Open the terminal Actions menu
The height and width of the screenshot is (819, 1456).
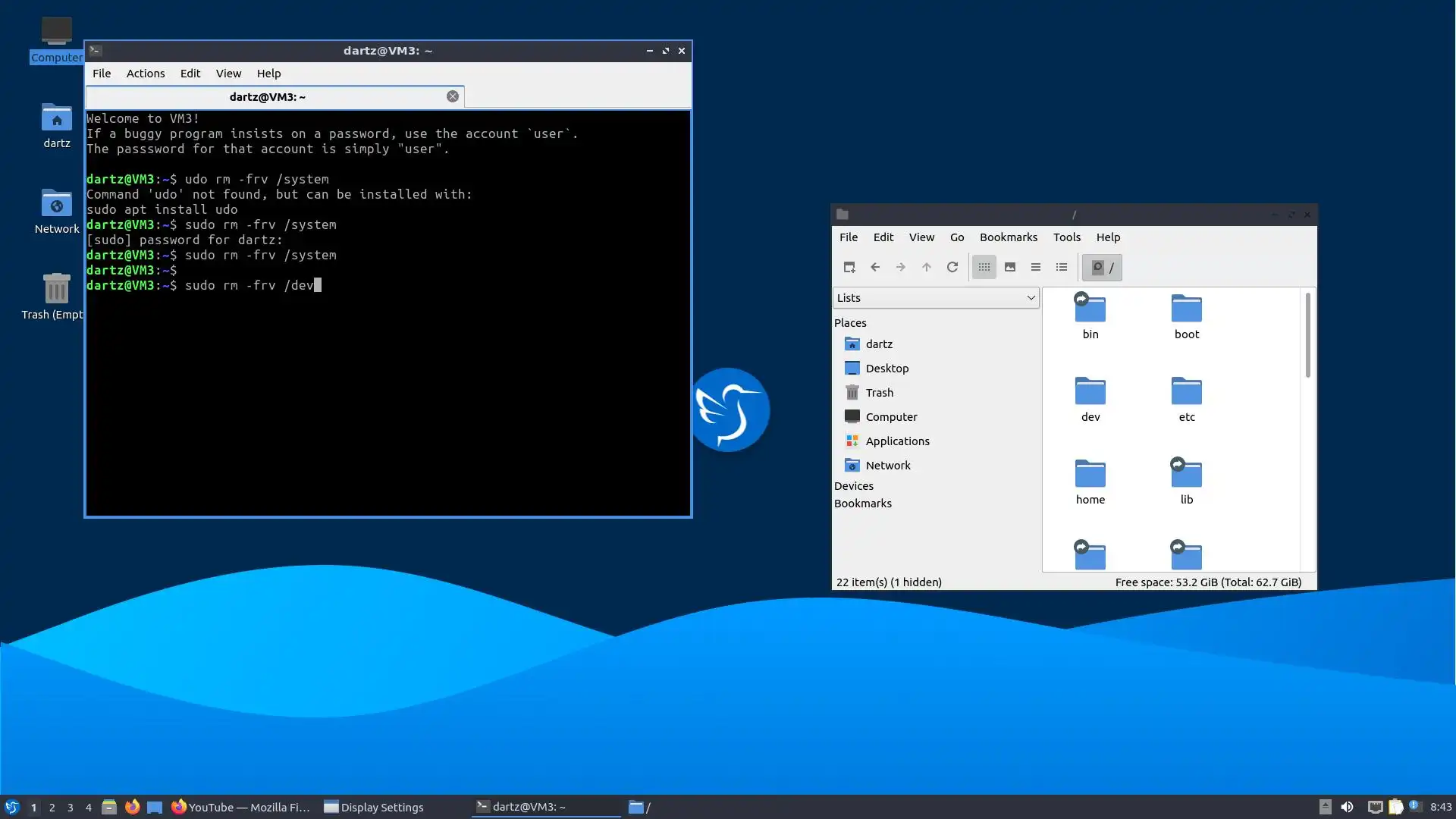click(x=145, y=74)
